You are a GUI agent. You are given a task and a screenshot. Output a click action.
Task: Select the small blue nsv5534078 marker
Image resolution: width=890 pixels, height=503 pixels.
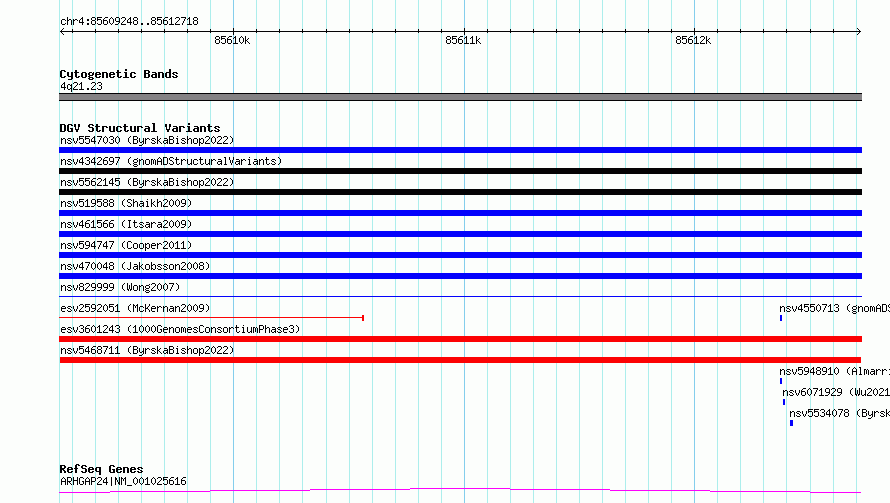(x=791, y=423)
